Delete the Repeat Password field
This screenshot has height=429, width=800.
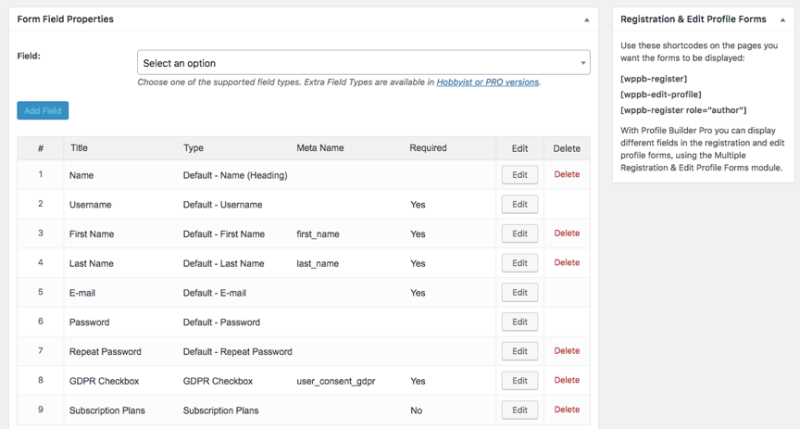[x=567, y=351]
